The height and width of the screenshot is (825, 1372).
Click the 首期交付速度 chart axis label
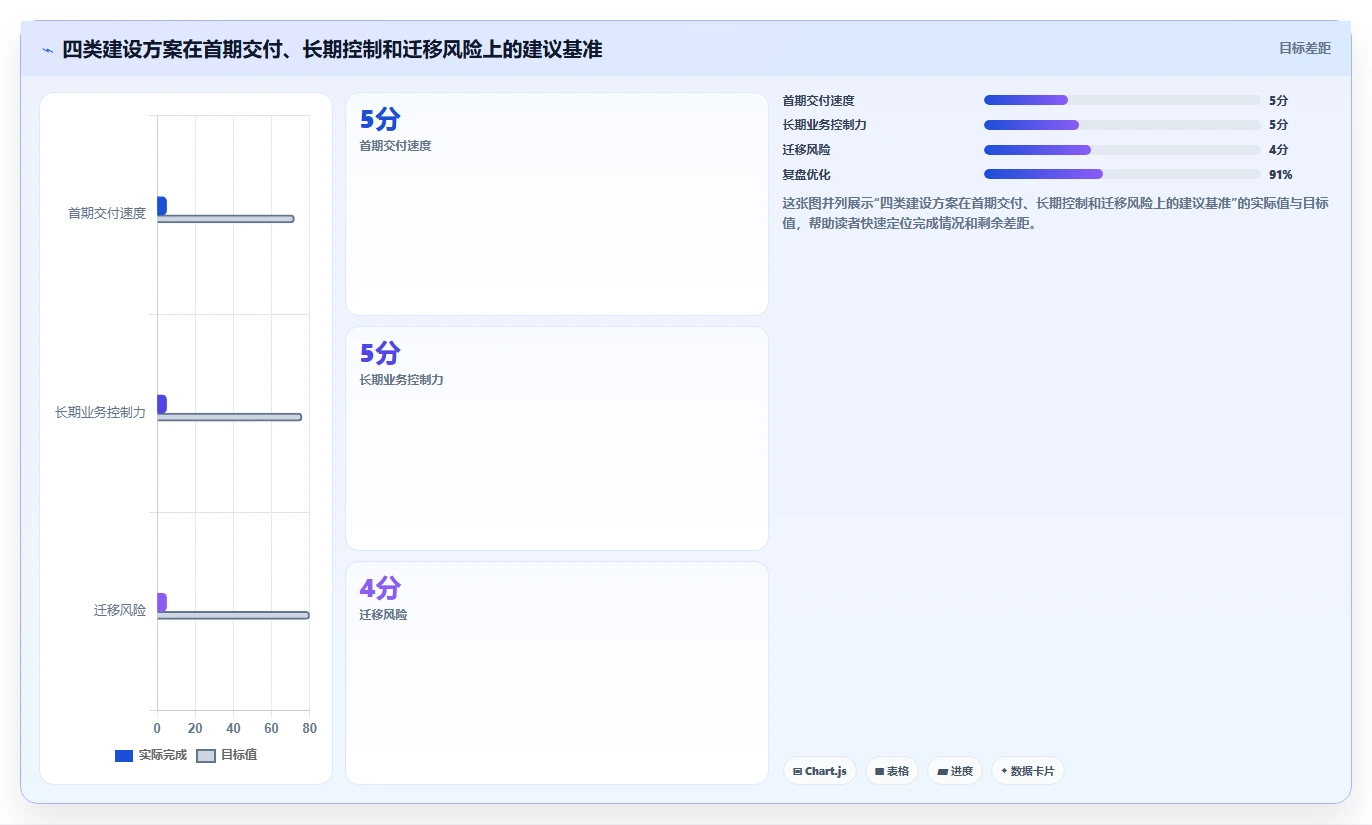[107, 213]
